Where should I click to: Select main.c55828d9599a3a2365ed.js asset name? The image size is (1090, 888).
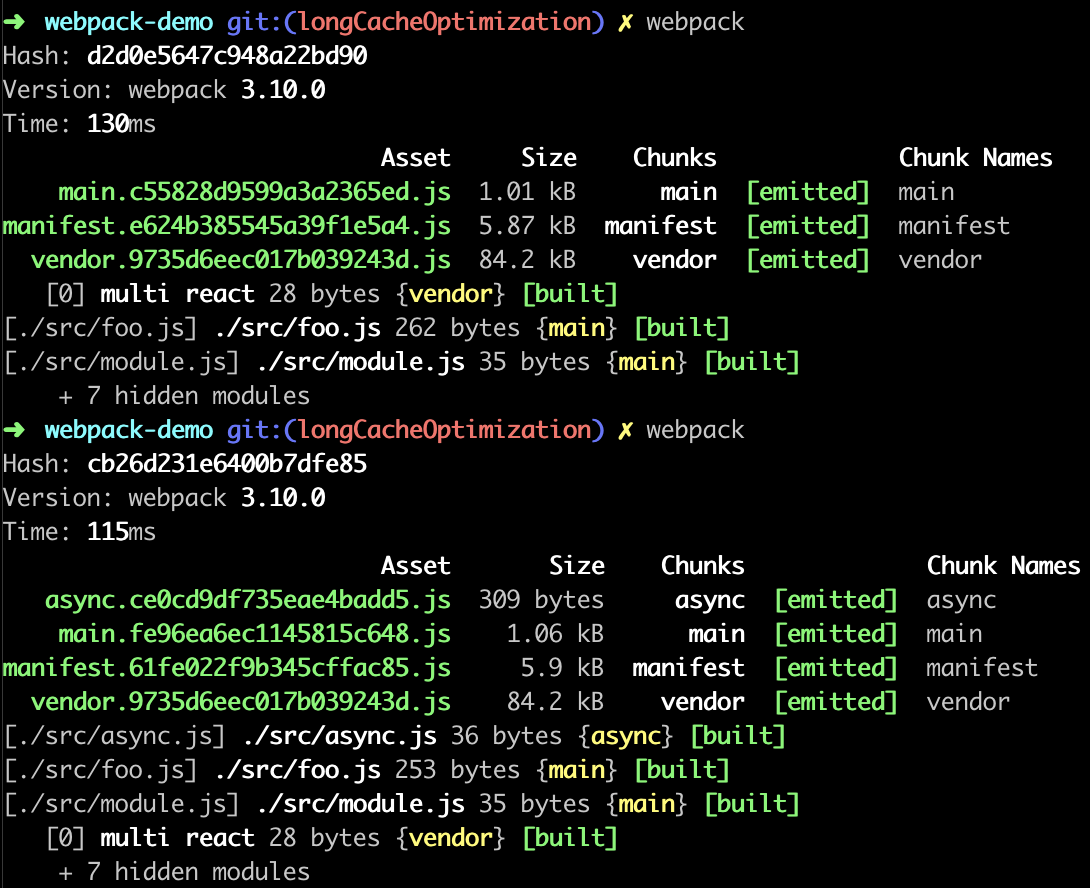point(254,192)
